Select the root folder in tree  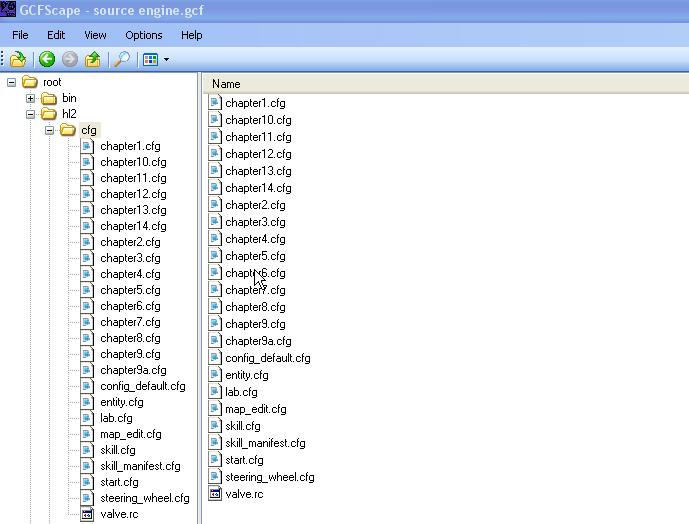[x=52, y=82]
